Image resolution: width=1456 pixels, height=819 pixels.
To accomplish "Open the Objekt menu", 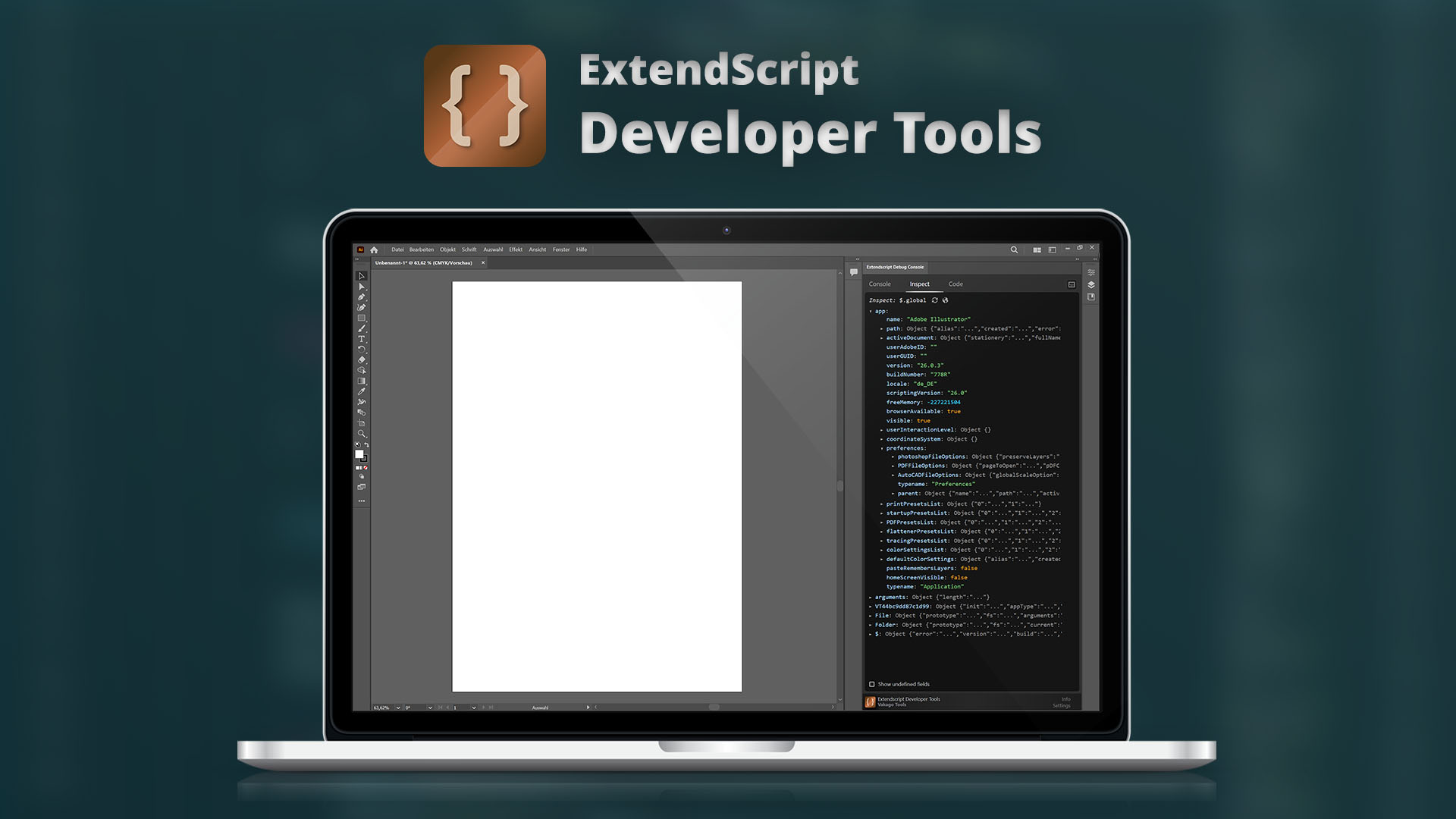I will click(448, 249).
